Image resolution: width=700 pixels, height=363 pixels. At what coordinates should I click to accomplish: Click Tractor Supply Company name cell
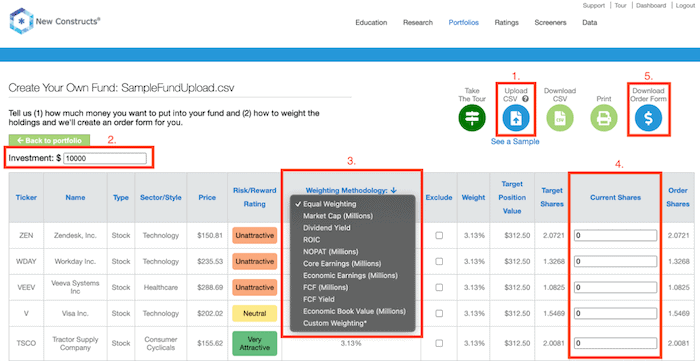(x=75, y=343)
